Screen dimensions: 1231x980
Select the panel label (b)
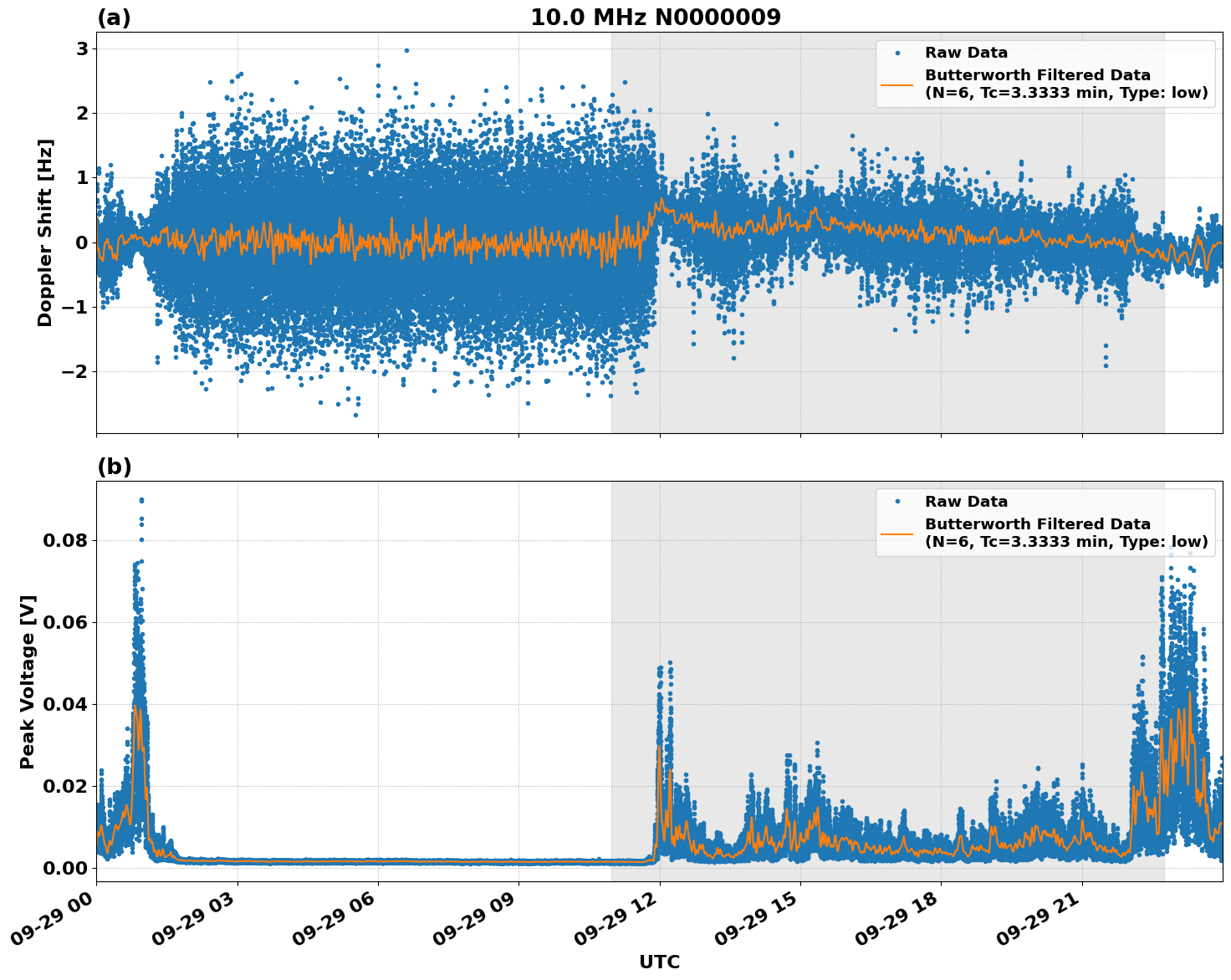point(115,466)
